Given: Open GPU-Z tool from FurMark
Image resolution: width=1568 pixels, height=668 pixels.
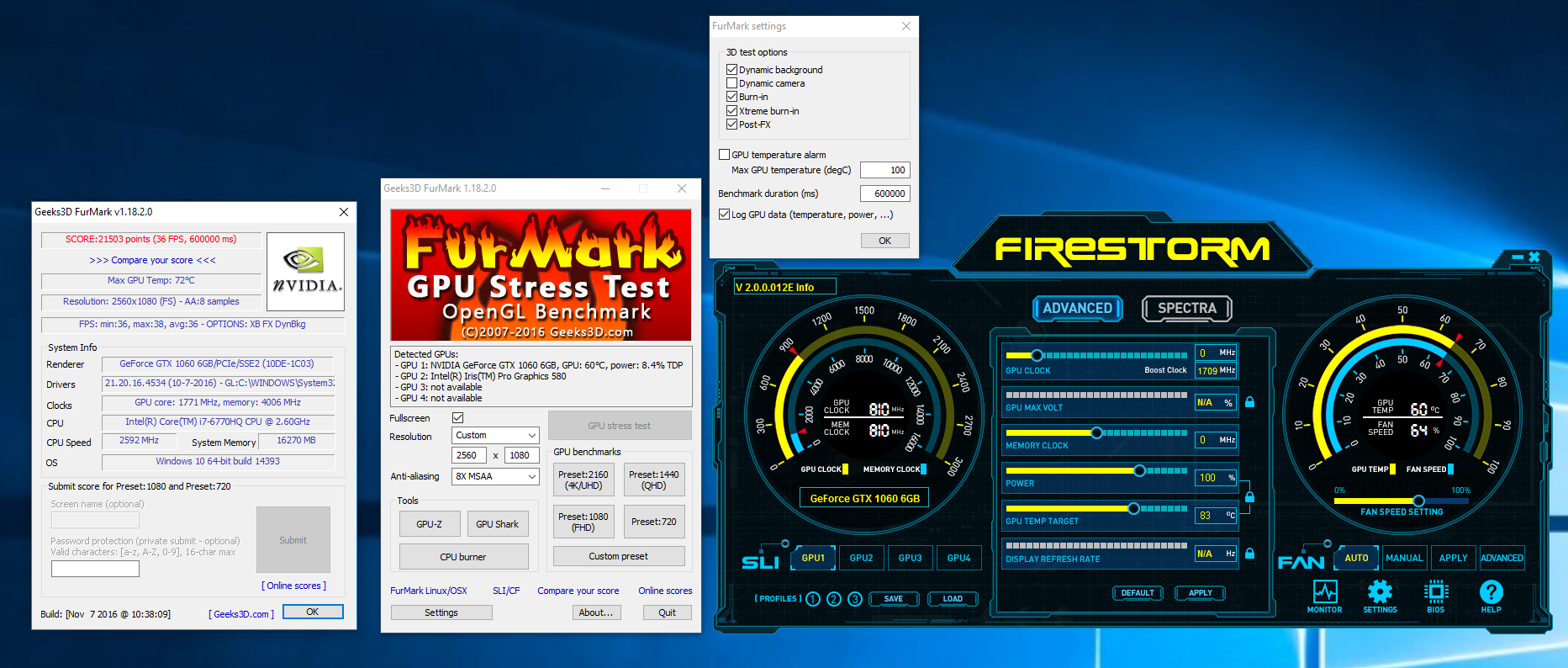Looking at the screenshot, I should (x=430, y=524).
